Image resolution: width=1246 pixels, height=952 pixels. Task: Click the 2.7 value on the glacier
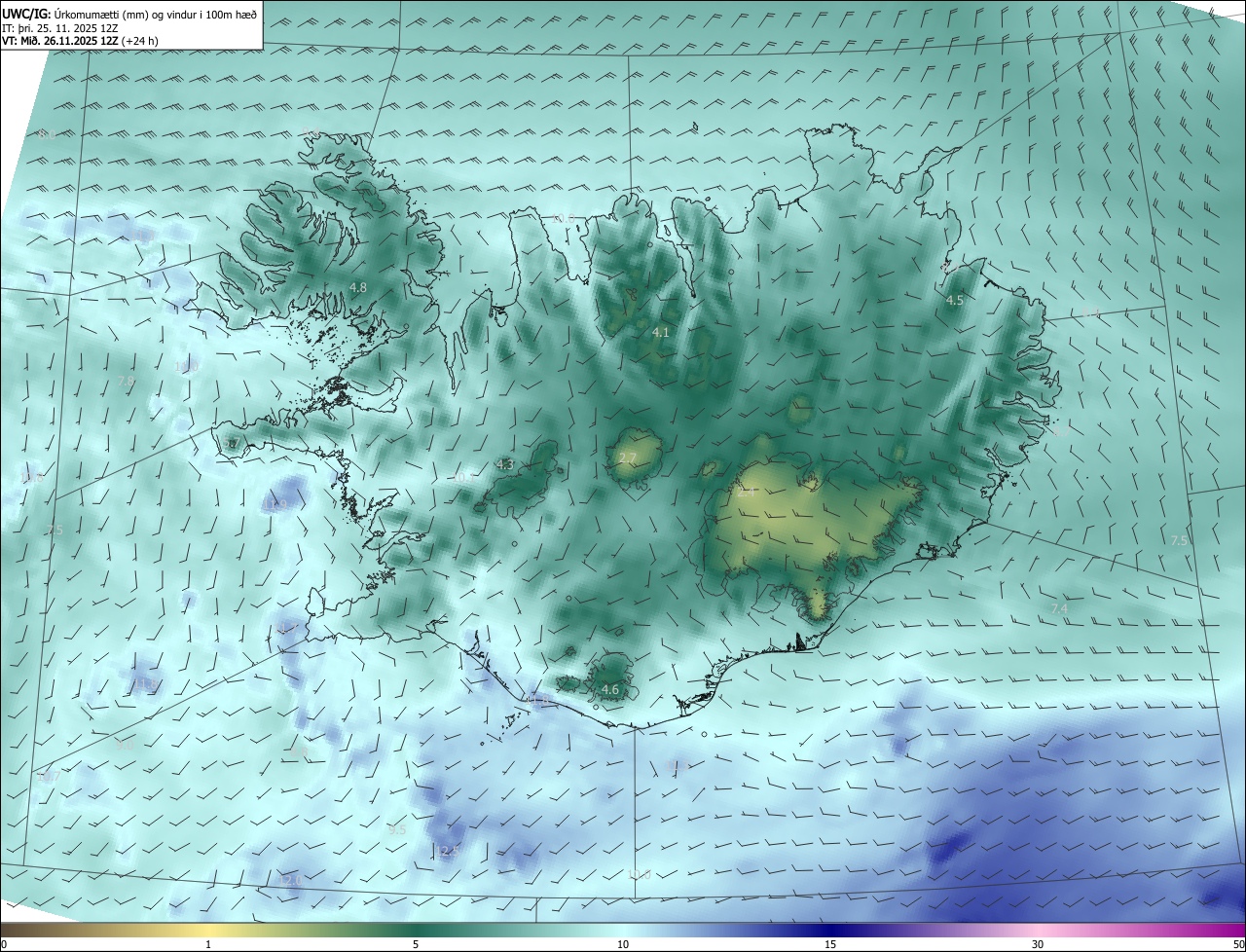628,458
